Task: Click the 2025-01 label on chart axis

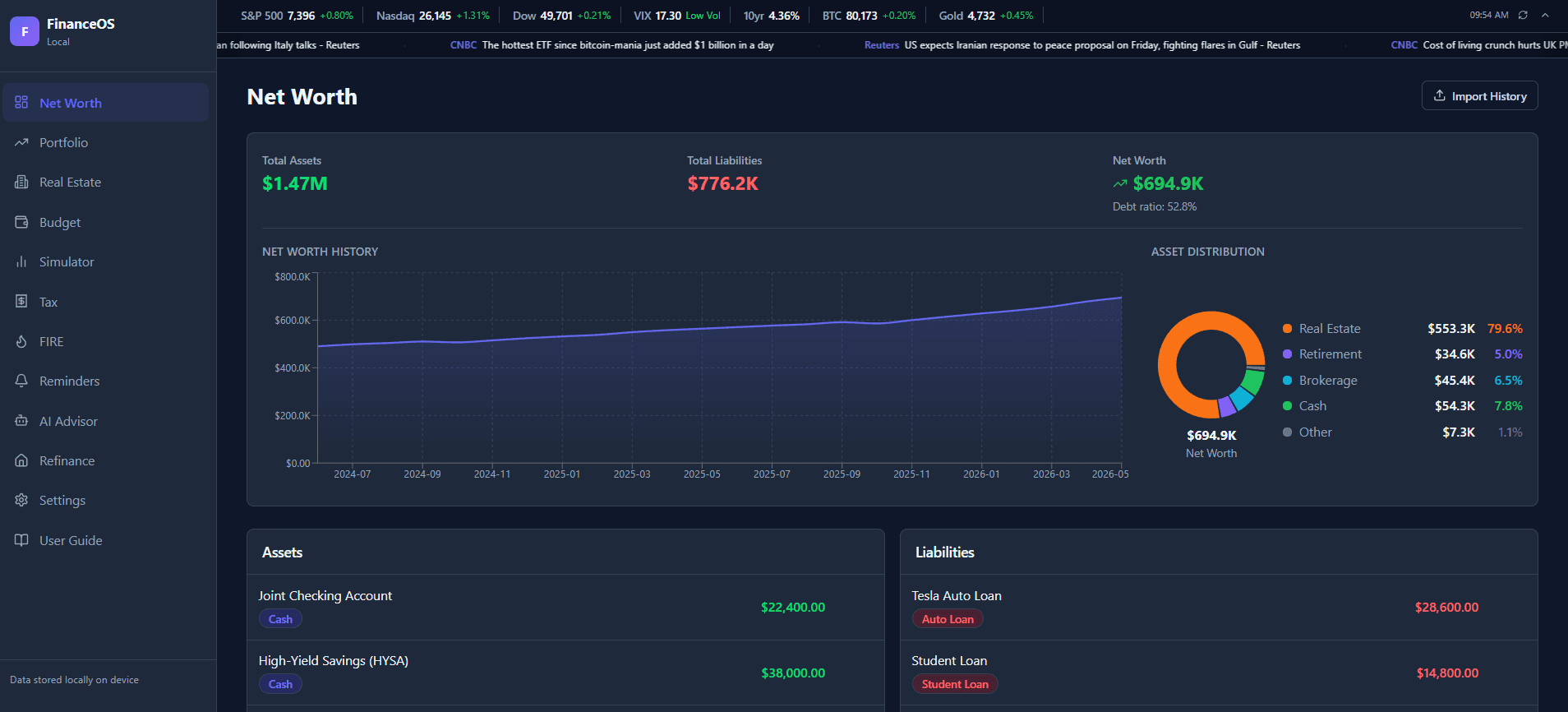Action: point(562,474)
